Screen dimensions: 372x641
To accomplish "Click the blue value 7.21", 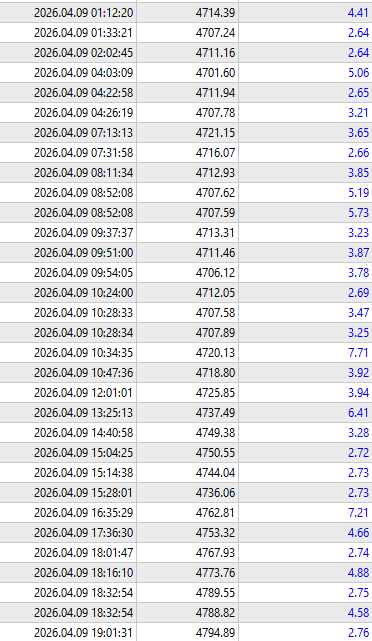I will (x=359, y=513).
